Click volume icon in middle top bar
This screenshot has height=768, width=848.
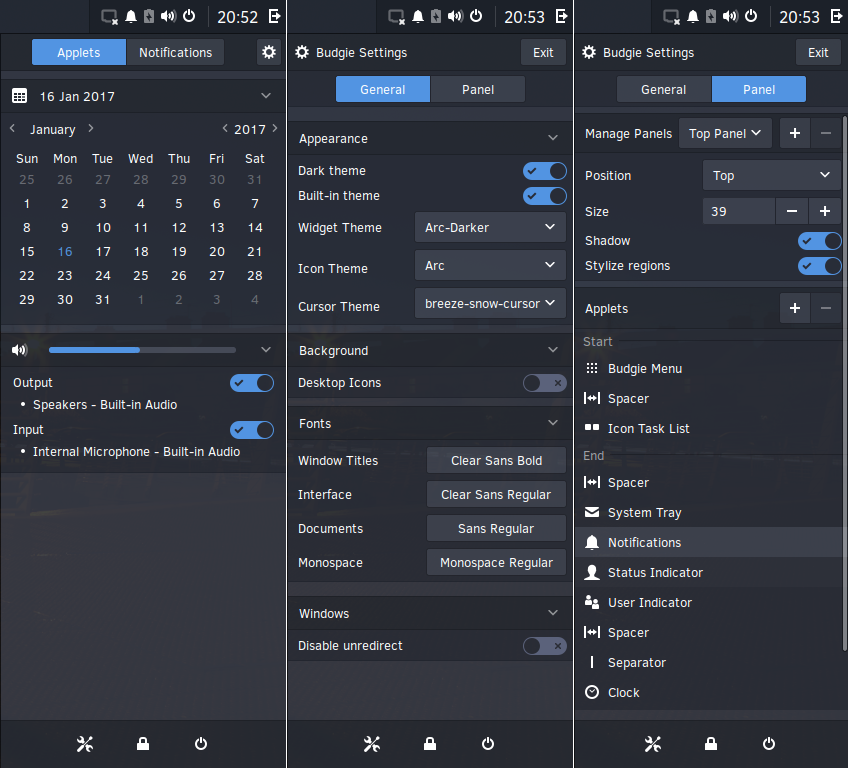(x=455, y=16)
